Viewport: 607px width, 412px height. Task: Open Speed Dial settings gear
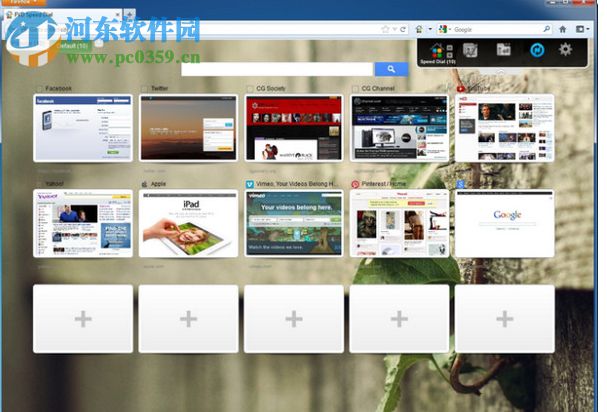(x=565, y=50)
